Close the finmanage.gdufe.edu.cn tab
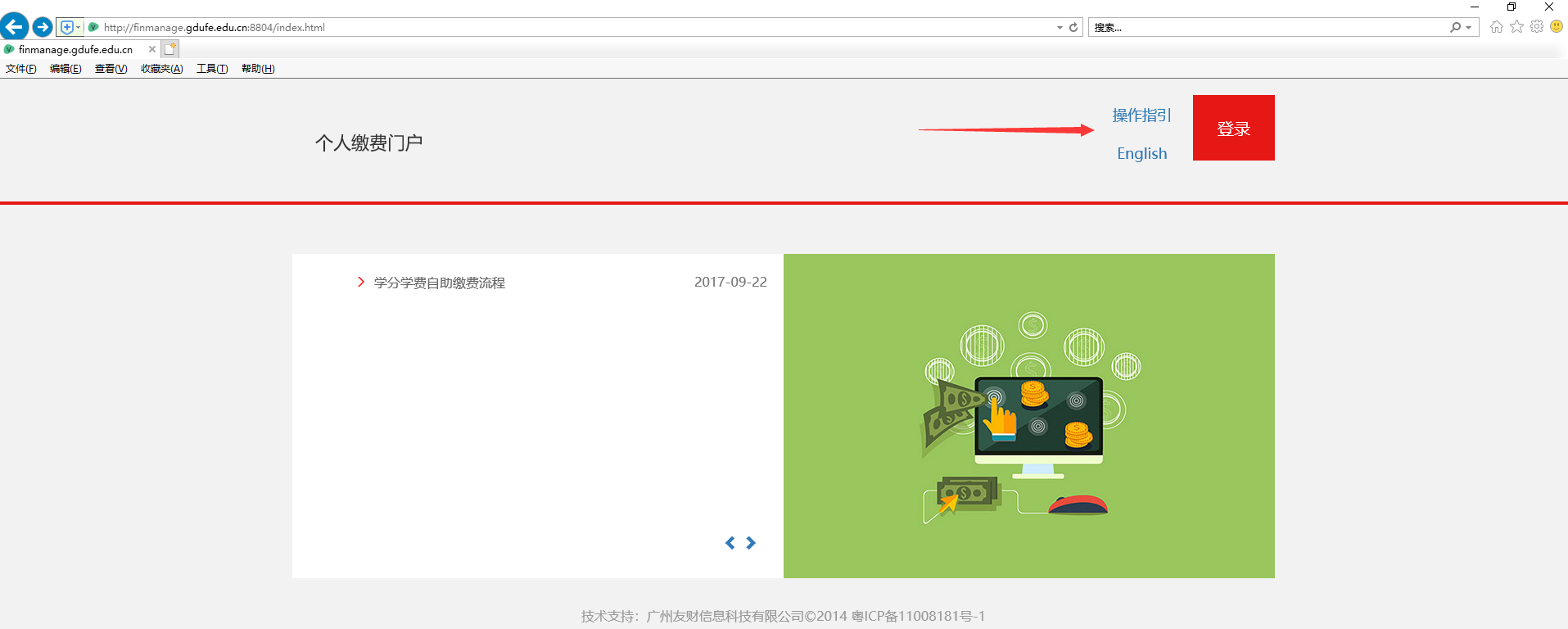 click(152, 49)
